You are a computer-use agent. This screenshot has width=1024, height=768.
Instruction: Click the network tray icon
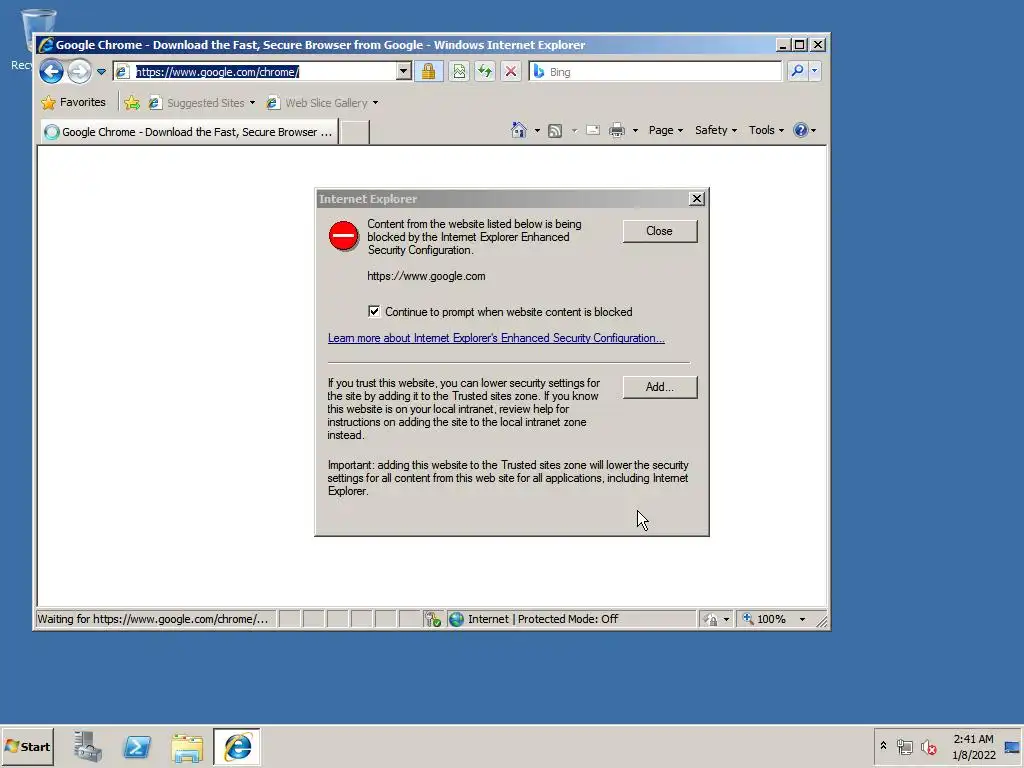click(x=904, y=746)
